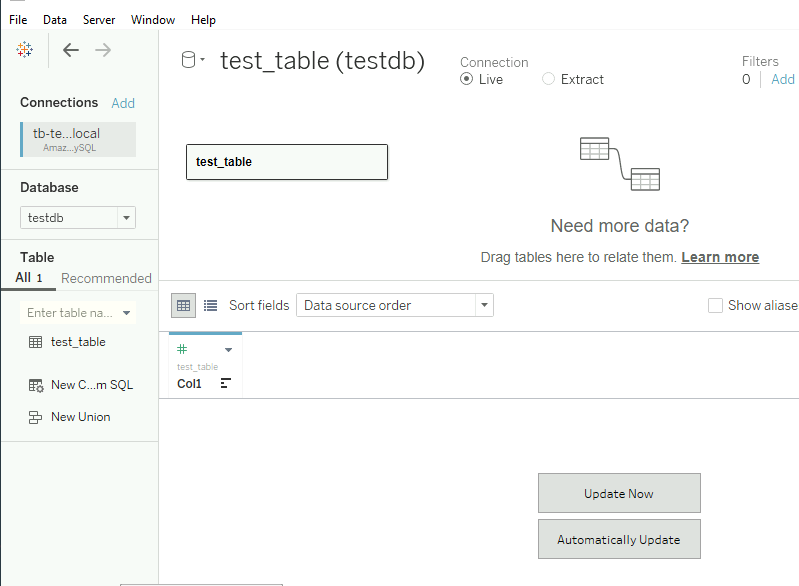This screenshot has height=586, width=799.
Task: Click the Col1 number data type icon
Action: (x=182, y=349)
